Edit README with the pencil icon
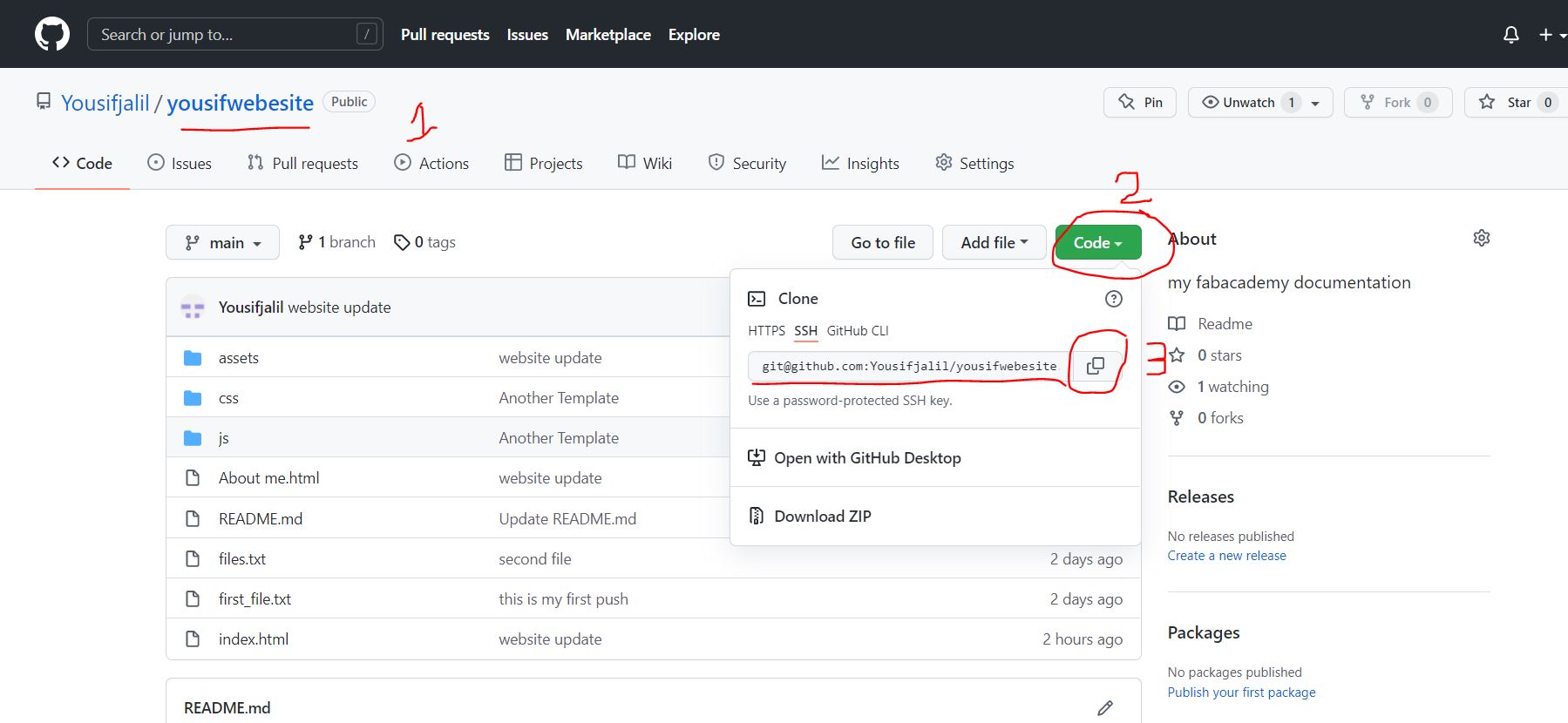 point(1105,708)
